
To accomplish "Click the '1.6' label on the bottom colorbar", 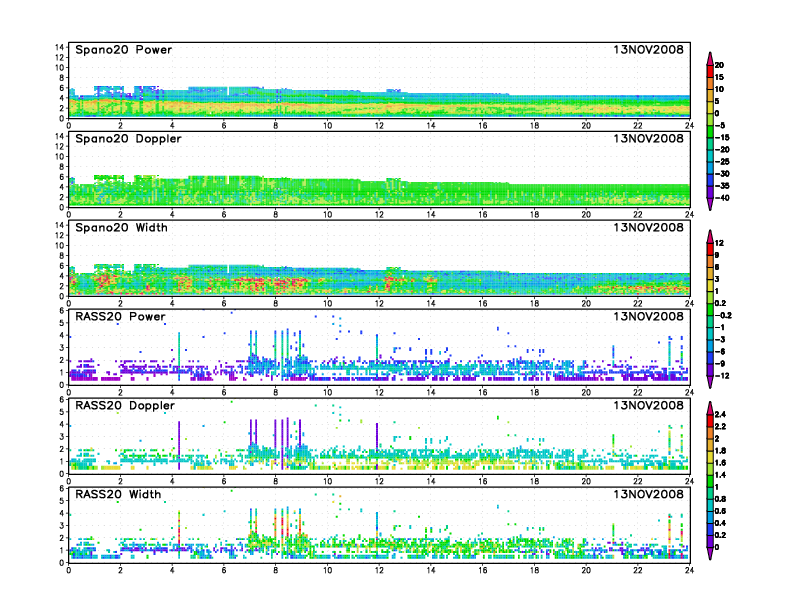I will tap(720, 463).
